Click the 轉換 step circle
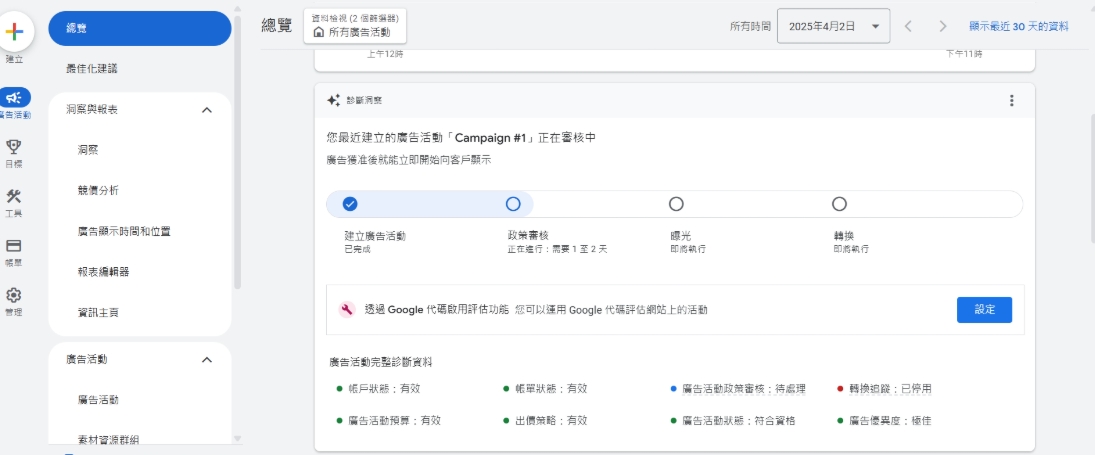The image size is (1095, 455). (x=839, y=204)
